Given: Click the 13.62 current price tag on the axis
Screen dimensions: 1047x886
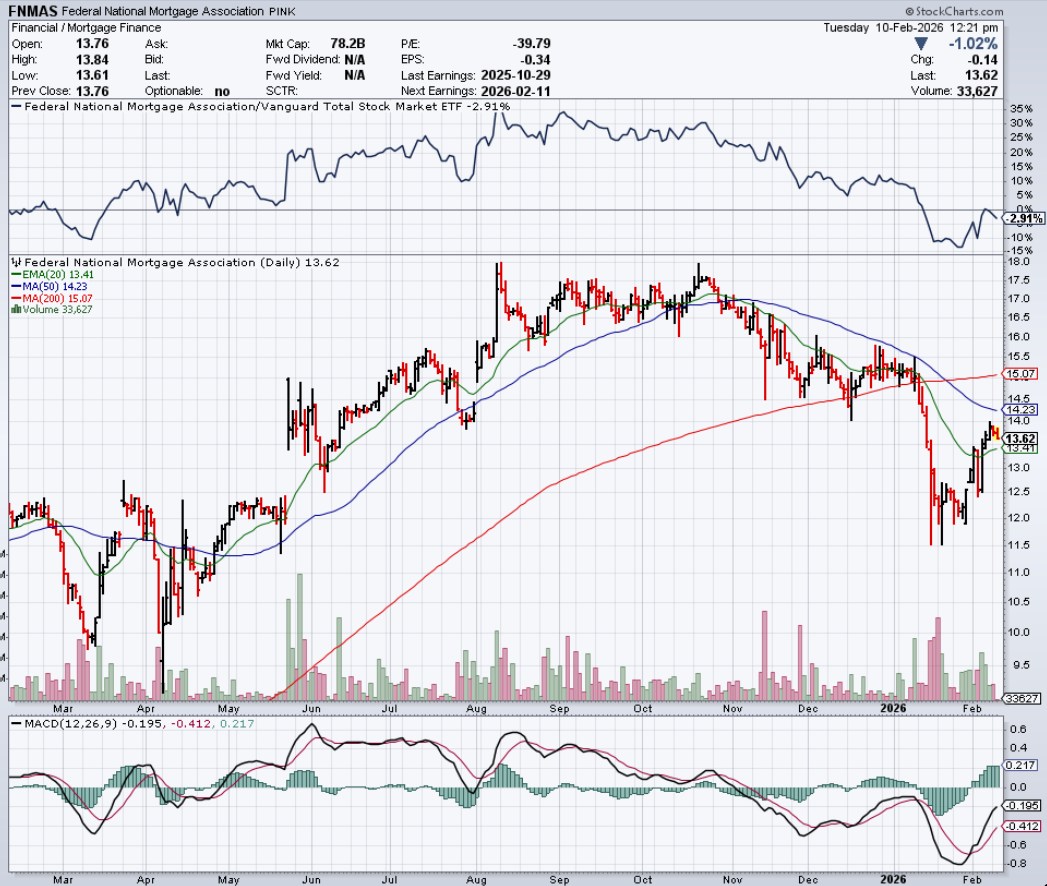Looking at the screenshot, I should (x=1019, y=438).
